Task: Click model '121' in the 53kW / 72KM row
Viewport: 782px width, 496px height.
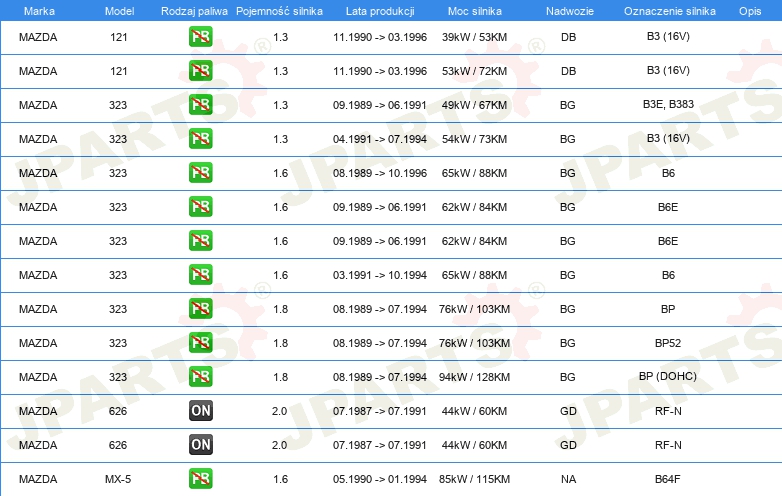Action: pos(119,71)
